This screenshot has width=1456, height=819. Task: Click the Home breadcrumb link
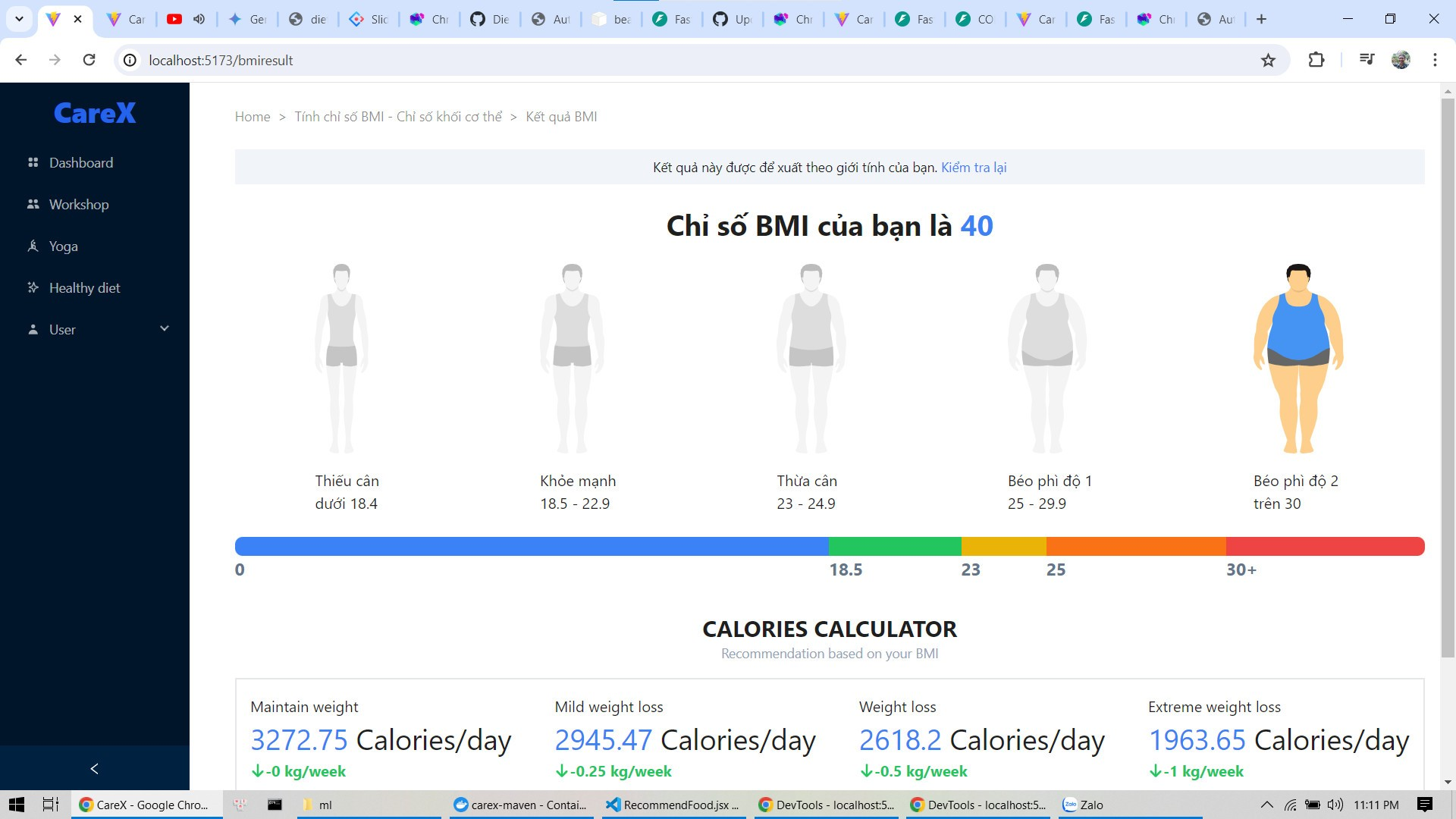253,117
